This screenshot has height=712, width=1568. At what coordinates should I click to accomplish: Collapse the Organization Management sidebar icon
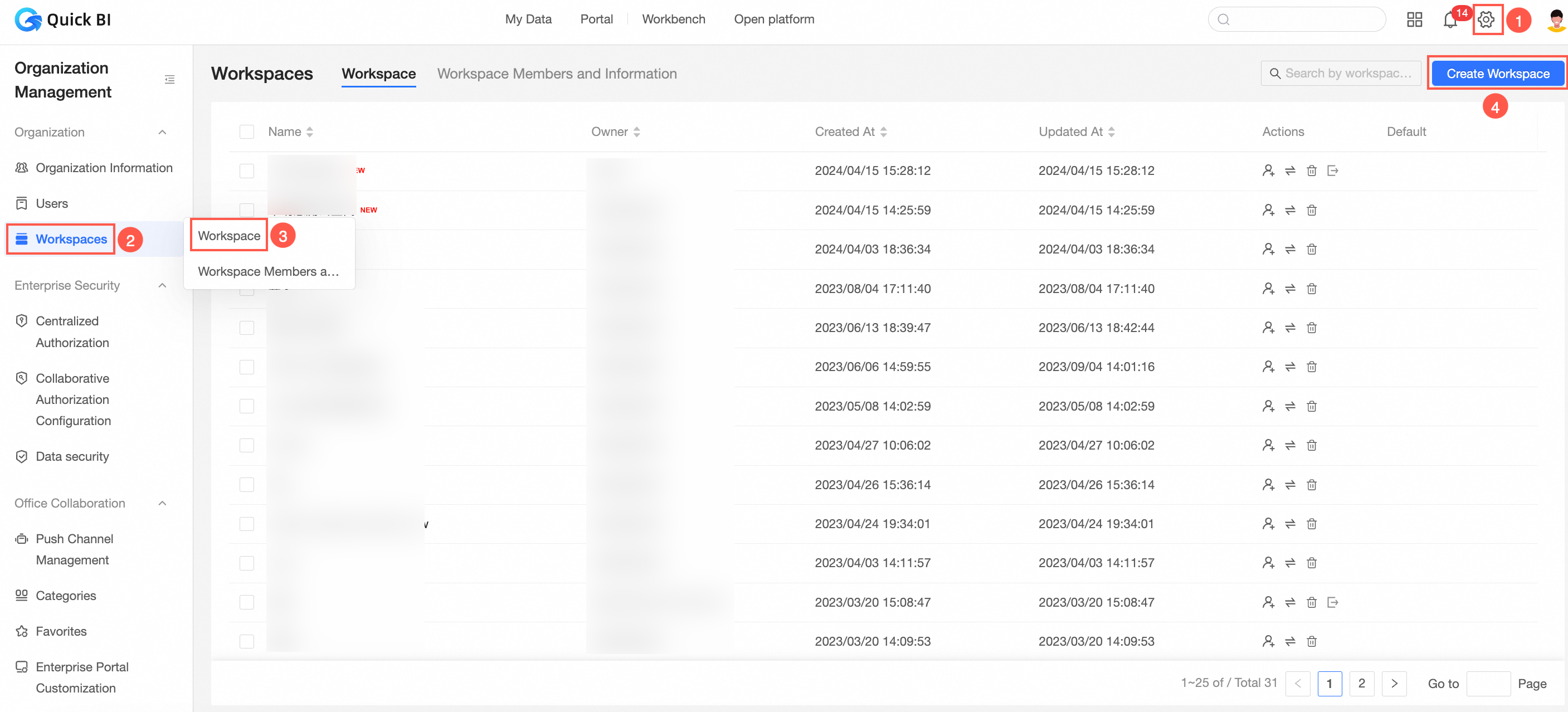(x=170, y=80)
